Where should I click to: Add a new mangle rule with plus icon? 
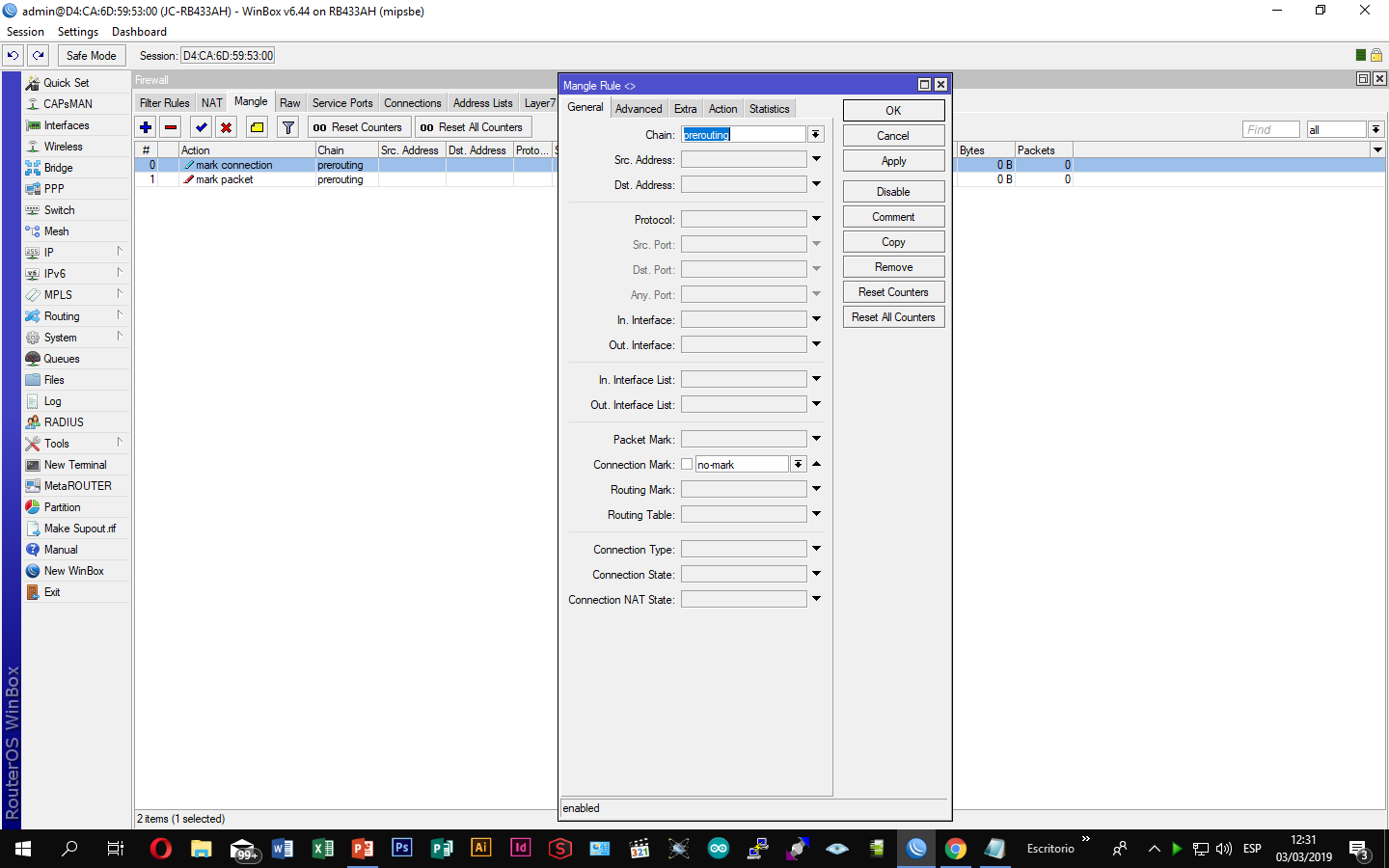pyautogui.click(x=146, y=127)
